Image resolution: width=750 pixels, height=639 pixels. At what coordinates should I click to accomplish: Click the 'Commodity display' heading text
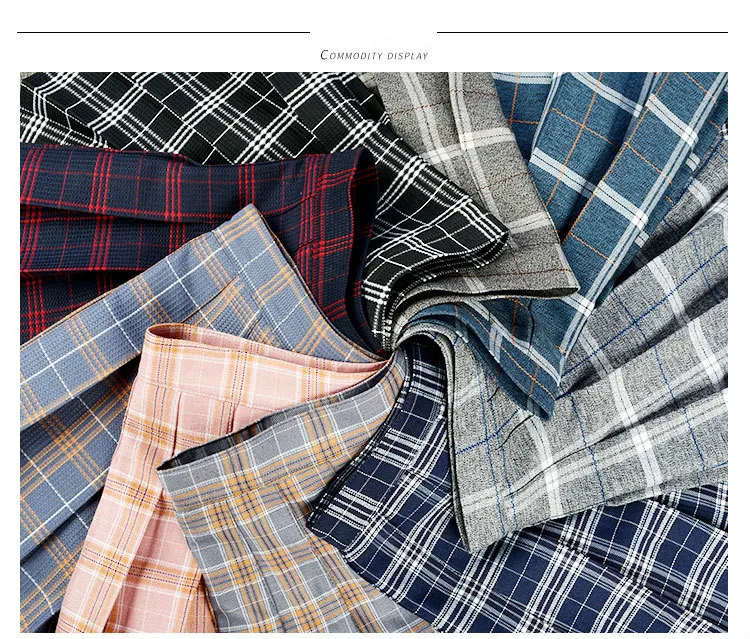[x=374, y=55]
